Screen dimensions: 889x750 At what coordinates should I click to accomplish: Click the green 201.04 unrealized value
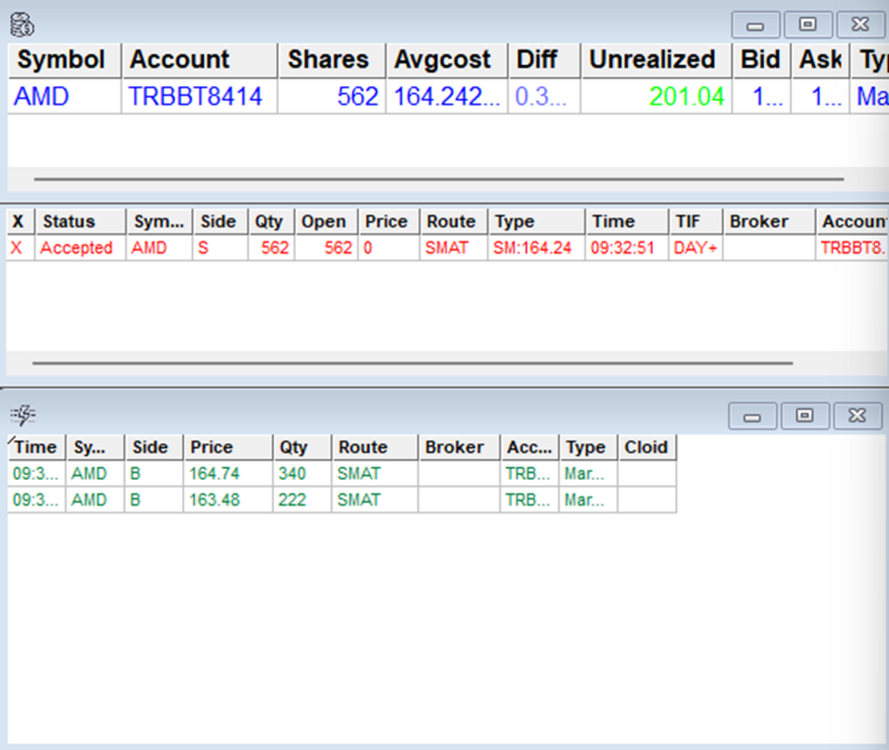686,97
